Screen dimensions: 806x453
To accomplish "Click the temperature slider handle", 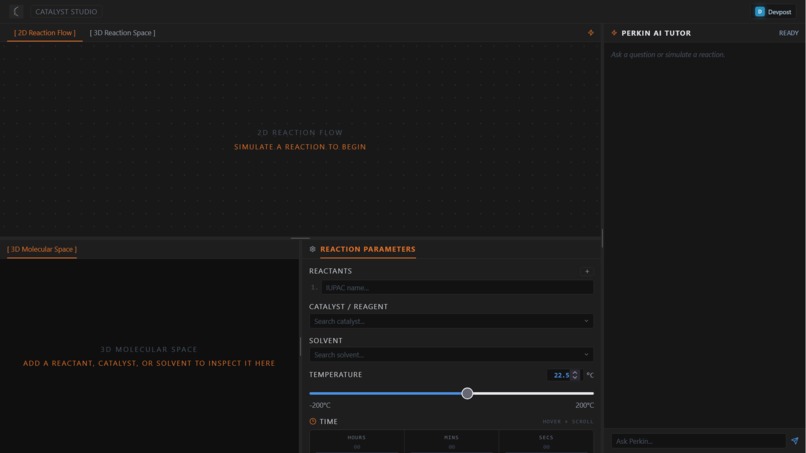I will pyautogui.click(x=467, y=393).
